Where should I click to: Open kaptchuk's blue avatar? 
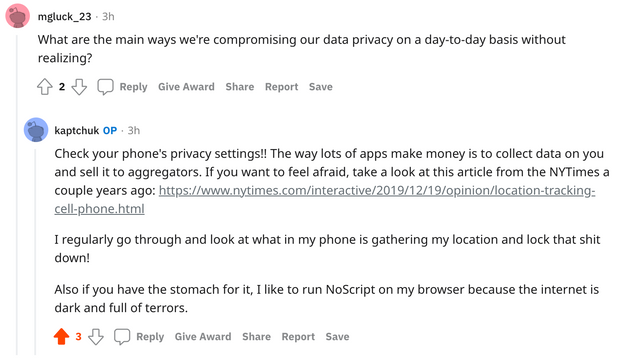tap(36, 130)
